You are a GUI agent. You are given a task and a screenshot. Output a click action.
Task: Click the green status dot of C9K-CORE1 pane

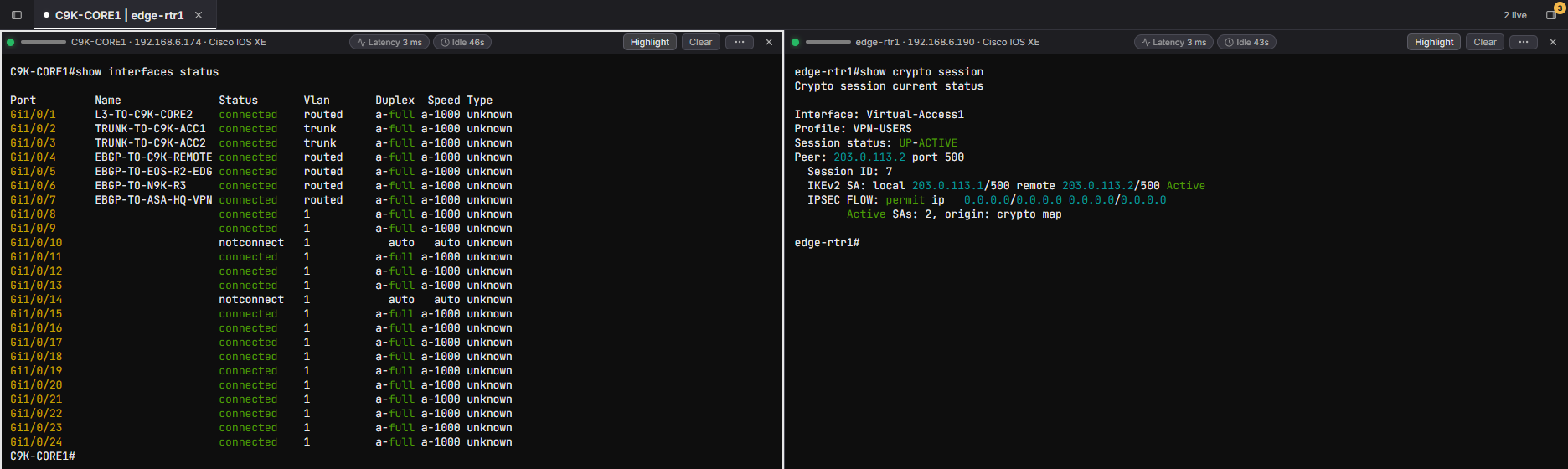[10, 42]
